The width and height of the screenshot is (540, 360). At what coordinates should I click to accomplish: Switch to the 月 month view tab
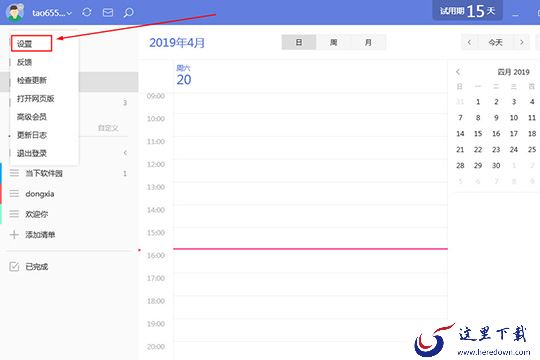(368, 42)
